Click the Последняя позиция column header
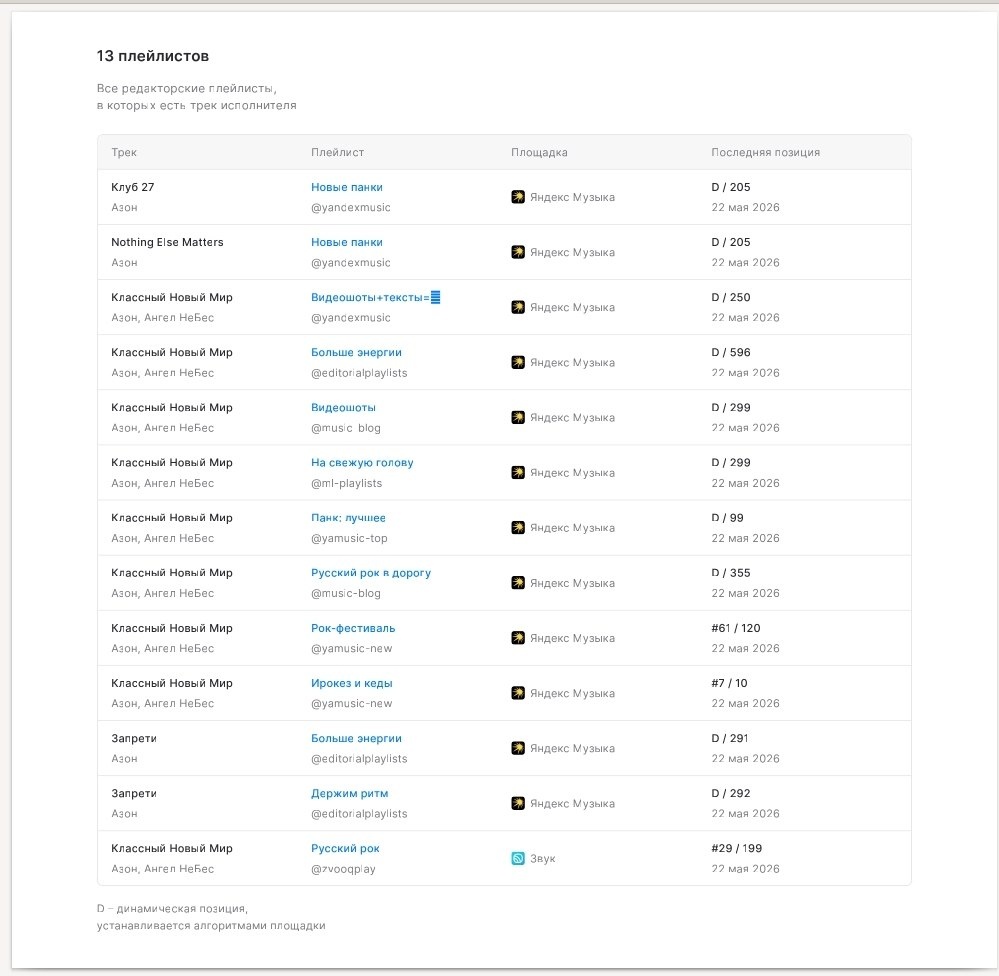Image resolution: width=999 pixels, height=976 pixels. [765, 152]
